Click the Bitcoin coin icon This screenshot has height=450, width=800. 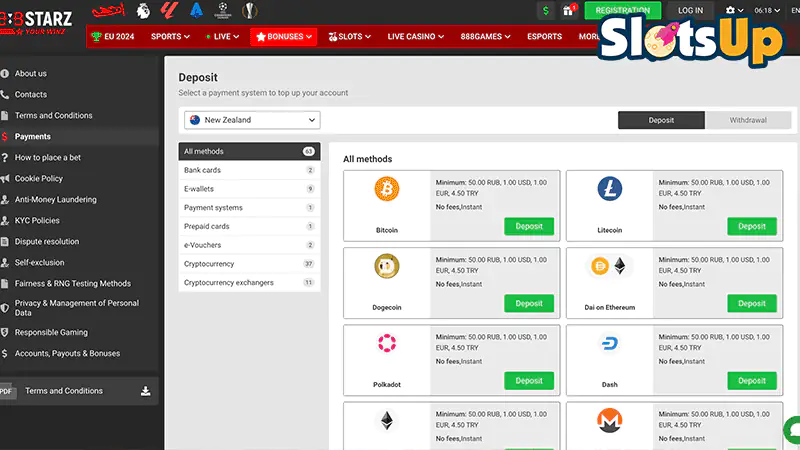pyautogui.click(x=387, y=189)
